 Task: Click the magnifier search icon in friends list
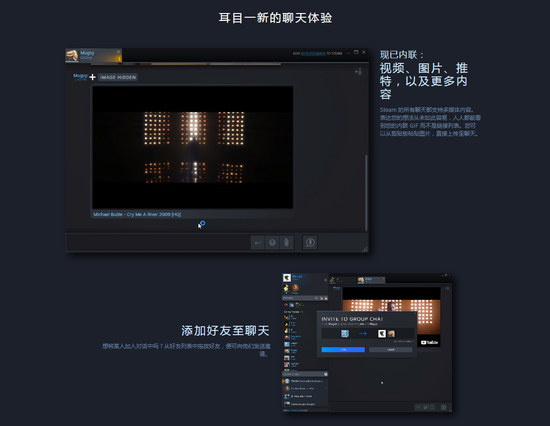tap(316, 298)
